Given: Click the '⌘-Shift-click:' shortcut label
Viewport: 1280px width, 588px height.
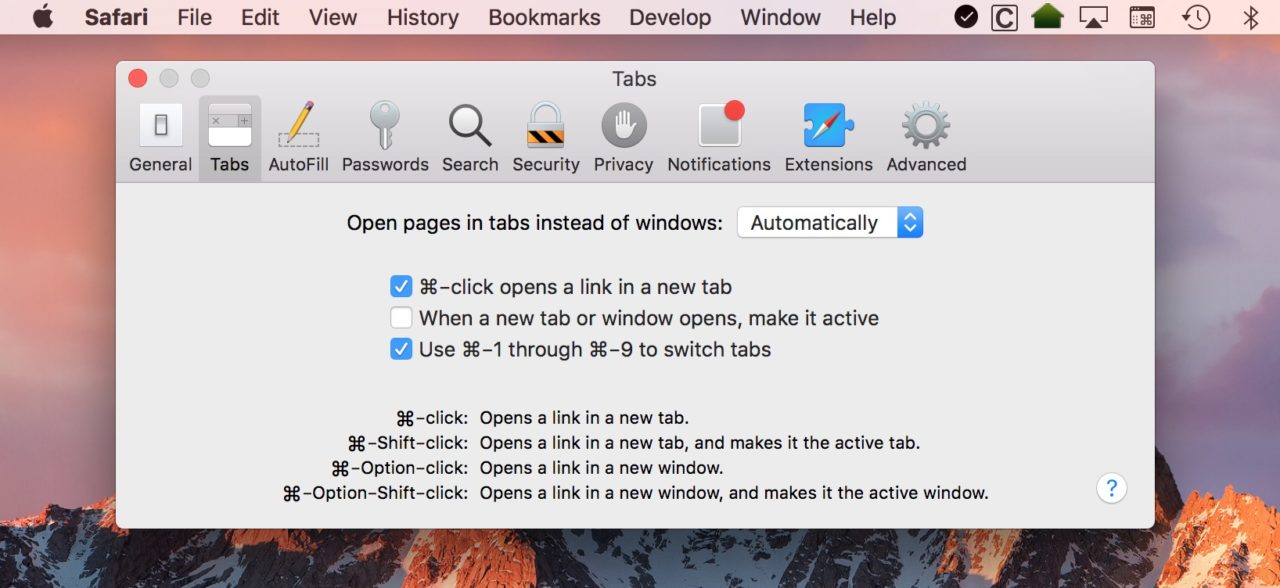Looking at the screenshot, I should click(407, 443).
